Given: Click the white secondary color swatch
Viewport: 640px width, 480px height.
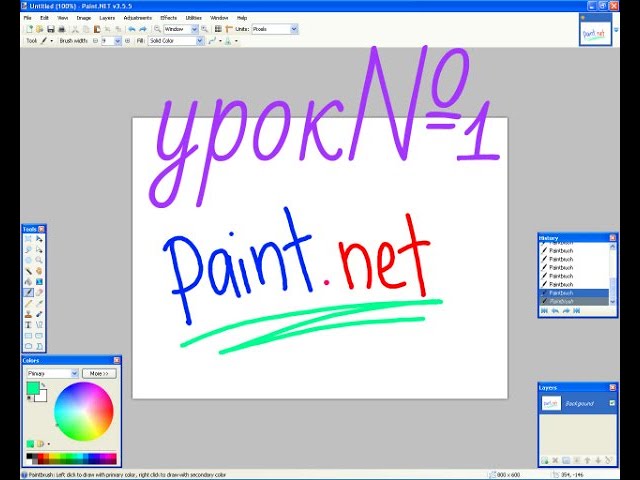Looking at the screenshot, I should pos(42,396).
